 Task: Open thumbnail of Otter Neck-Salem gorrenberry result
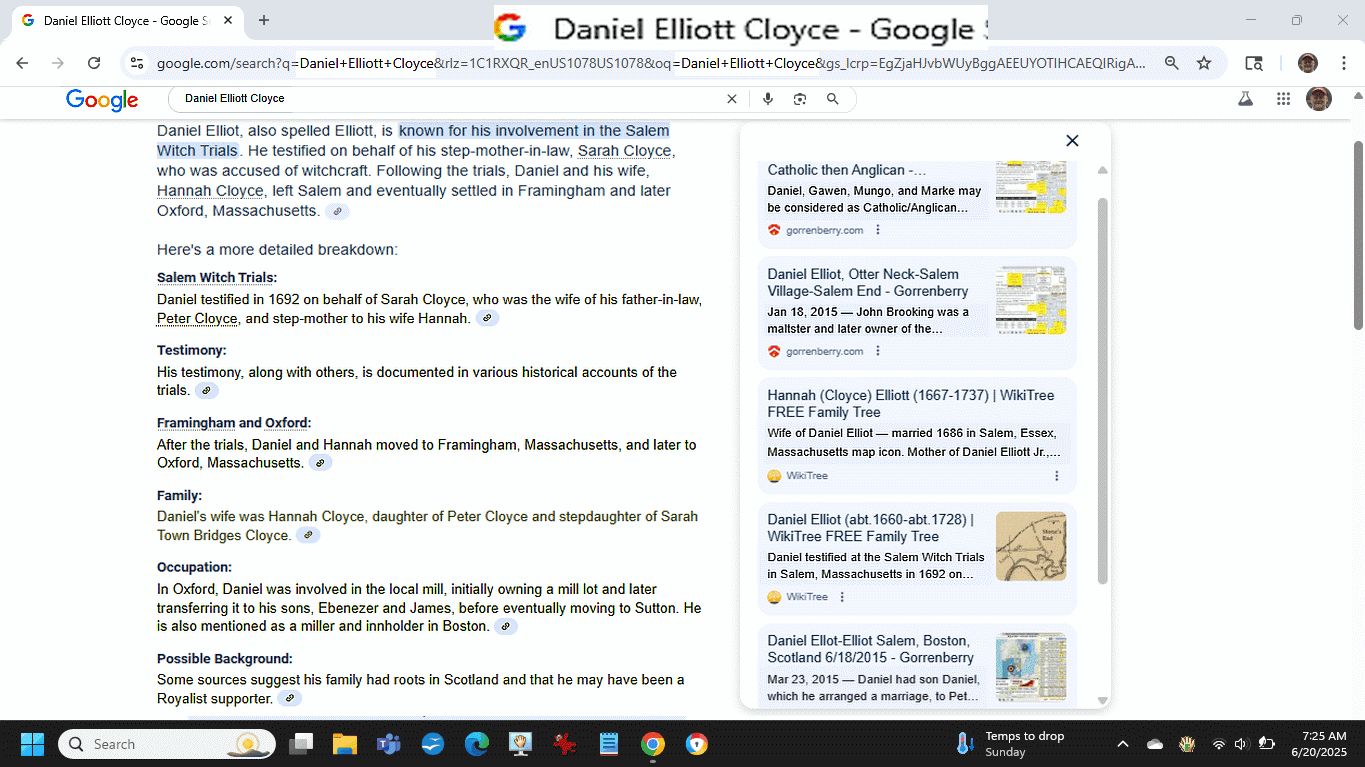(x=1031, y=300)
